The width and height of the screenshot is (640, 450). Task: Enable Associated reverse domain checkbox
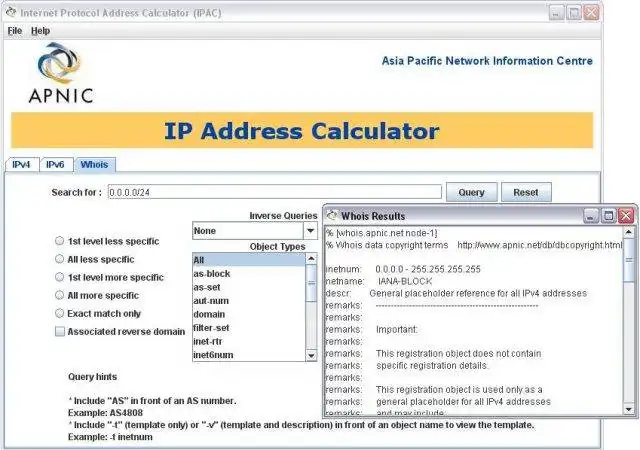(x=60, y=332)
